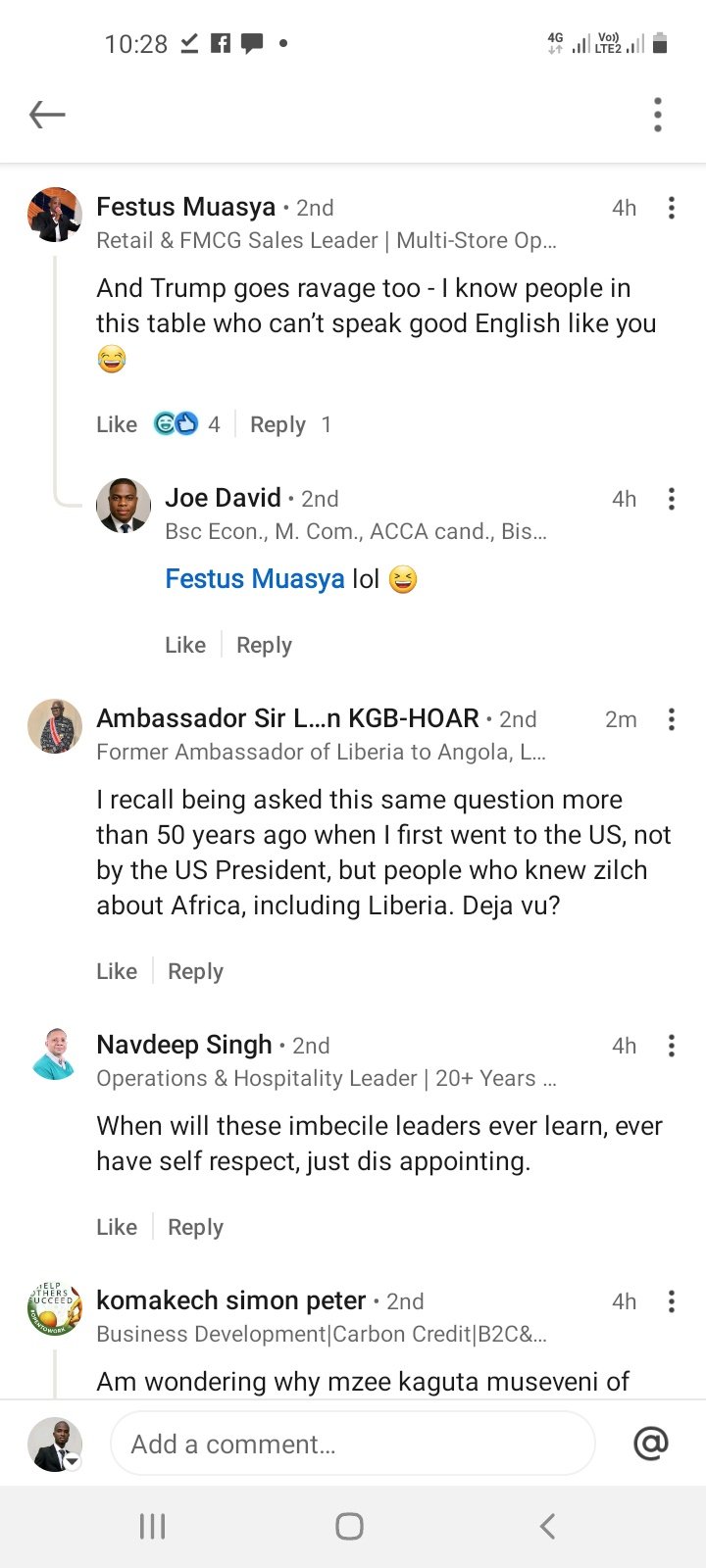
Task: Like Festus Muasya's comment
Action: (117, 424)
